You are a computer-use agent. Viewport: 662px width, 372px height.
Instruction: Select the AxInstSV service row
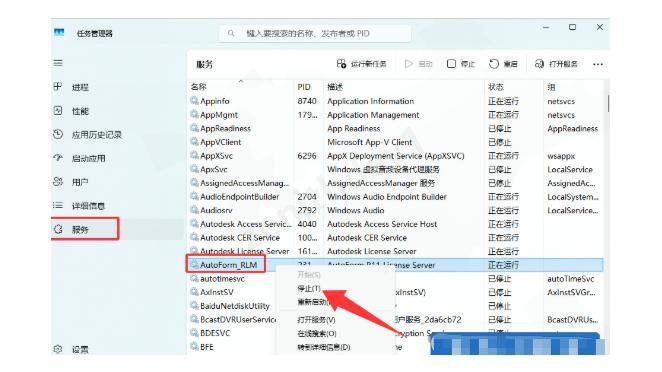coord(232,292)
